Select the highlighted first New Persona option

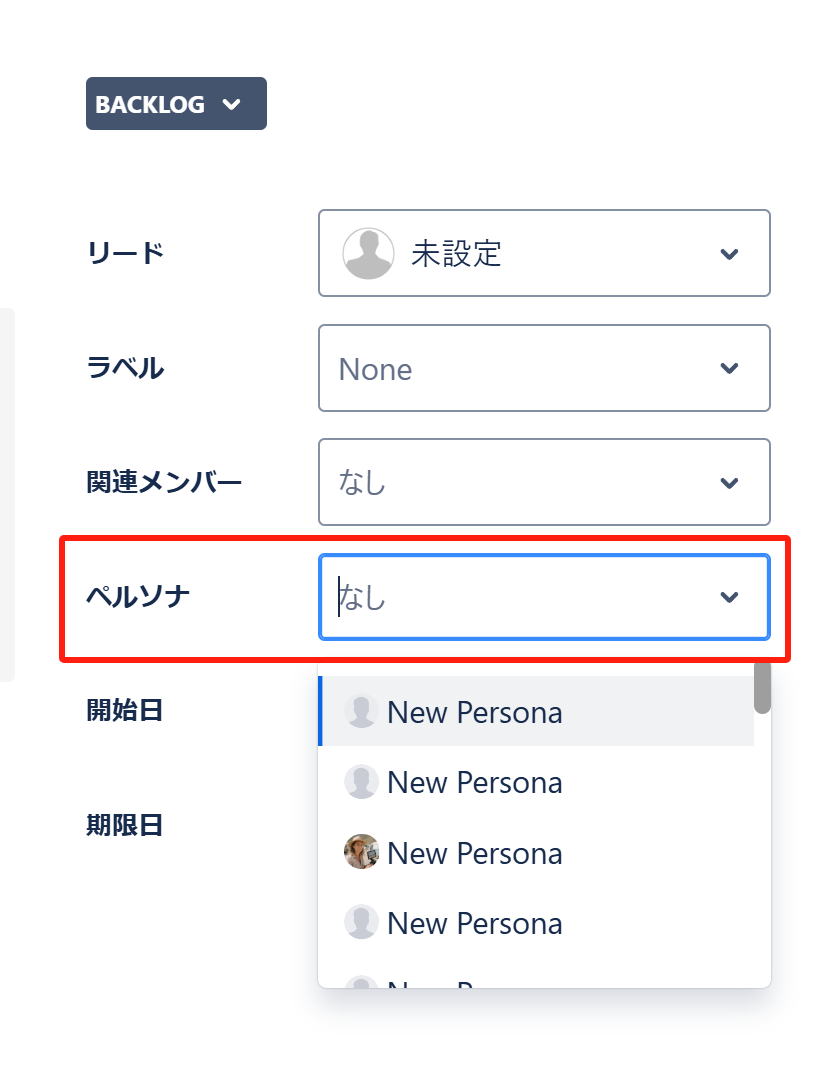pyautogui.click(x=474, y=712)
